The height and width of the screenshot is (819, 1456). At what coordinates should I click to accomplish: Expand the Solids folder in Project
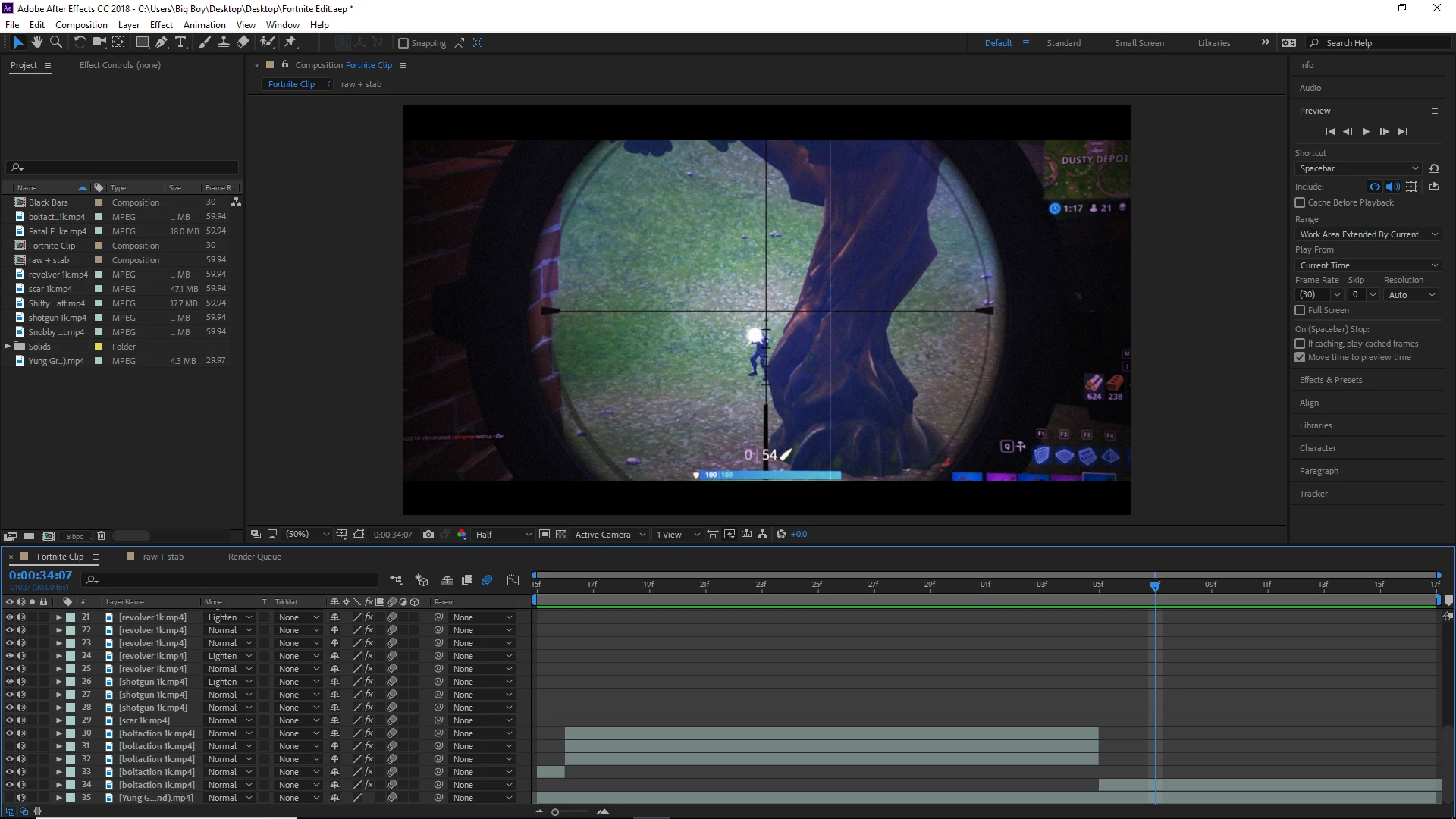point(8,347)
